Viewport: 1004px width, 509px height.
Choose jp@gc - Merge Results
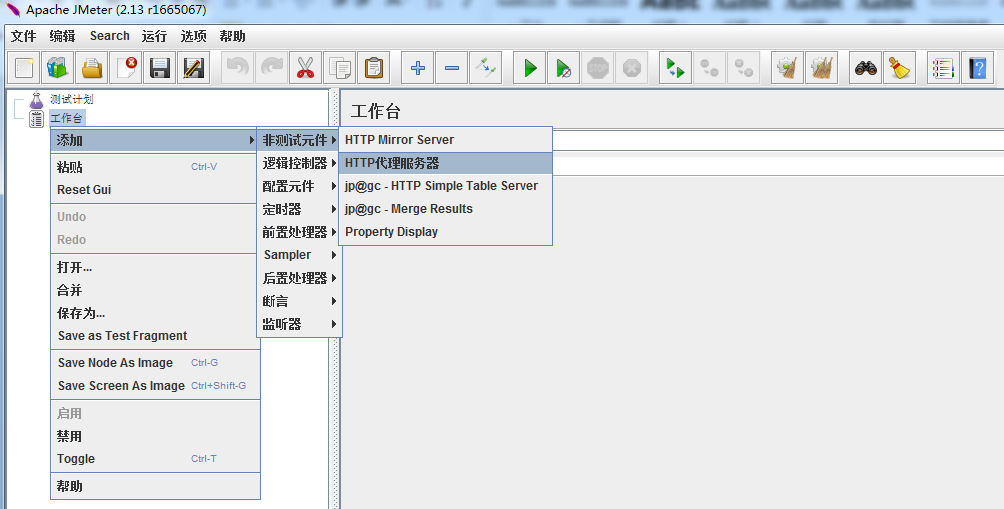445,209
